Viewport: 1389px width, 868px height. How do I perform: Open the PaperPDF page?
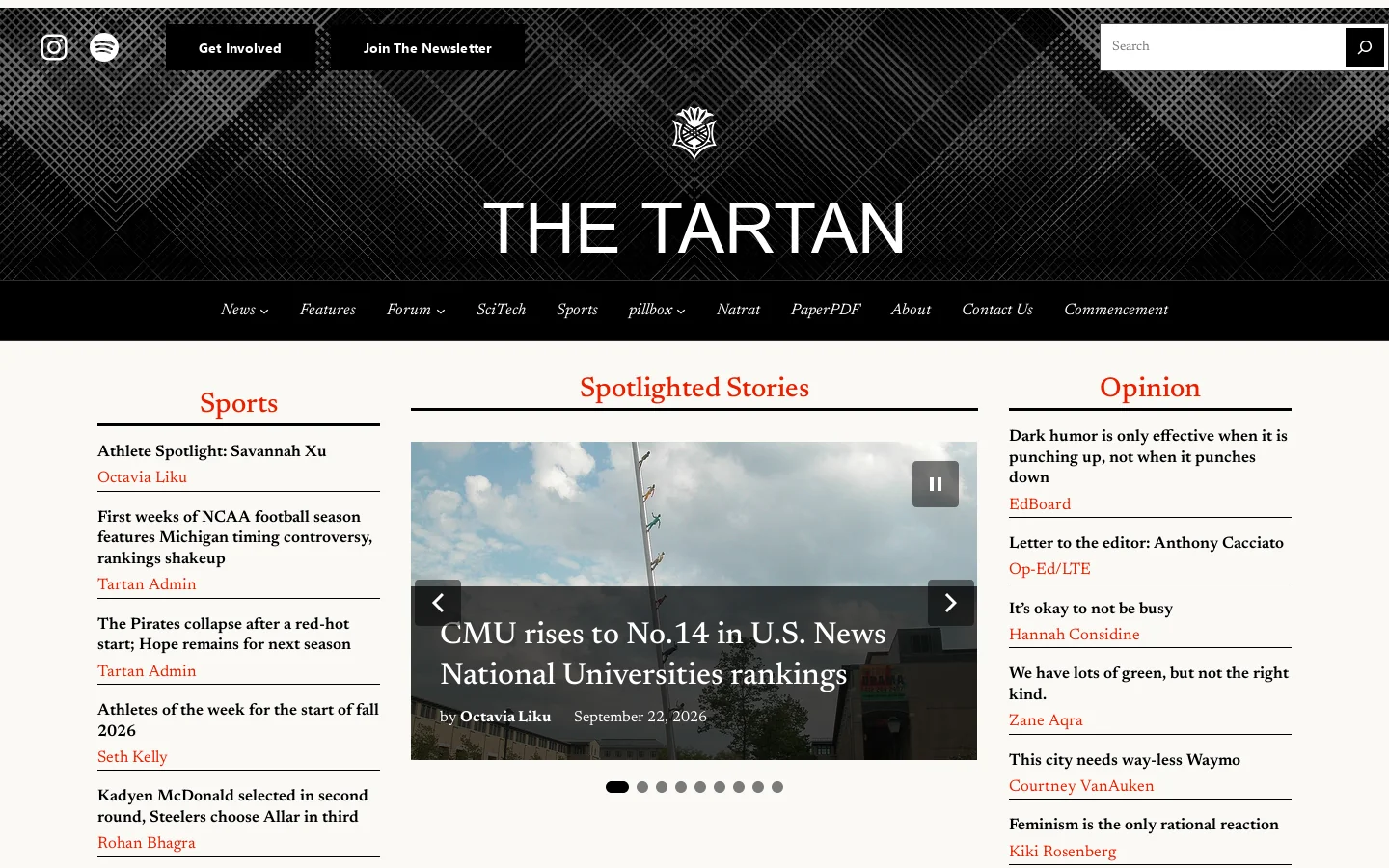[x=826, y=310]
